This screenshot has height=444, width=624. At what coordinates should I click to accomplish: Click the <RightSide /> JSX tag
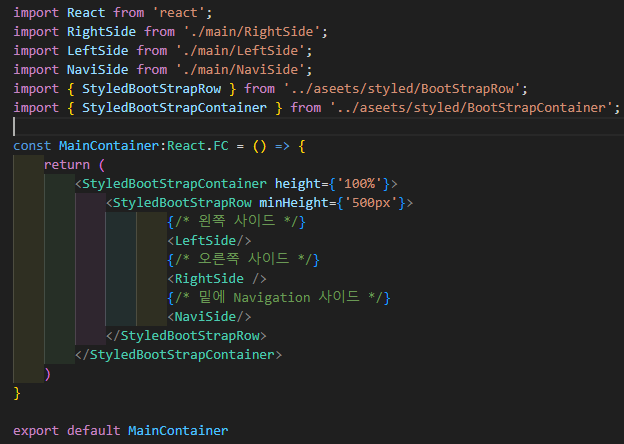217,279
